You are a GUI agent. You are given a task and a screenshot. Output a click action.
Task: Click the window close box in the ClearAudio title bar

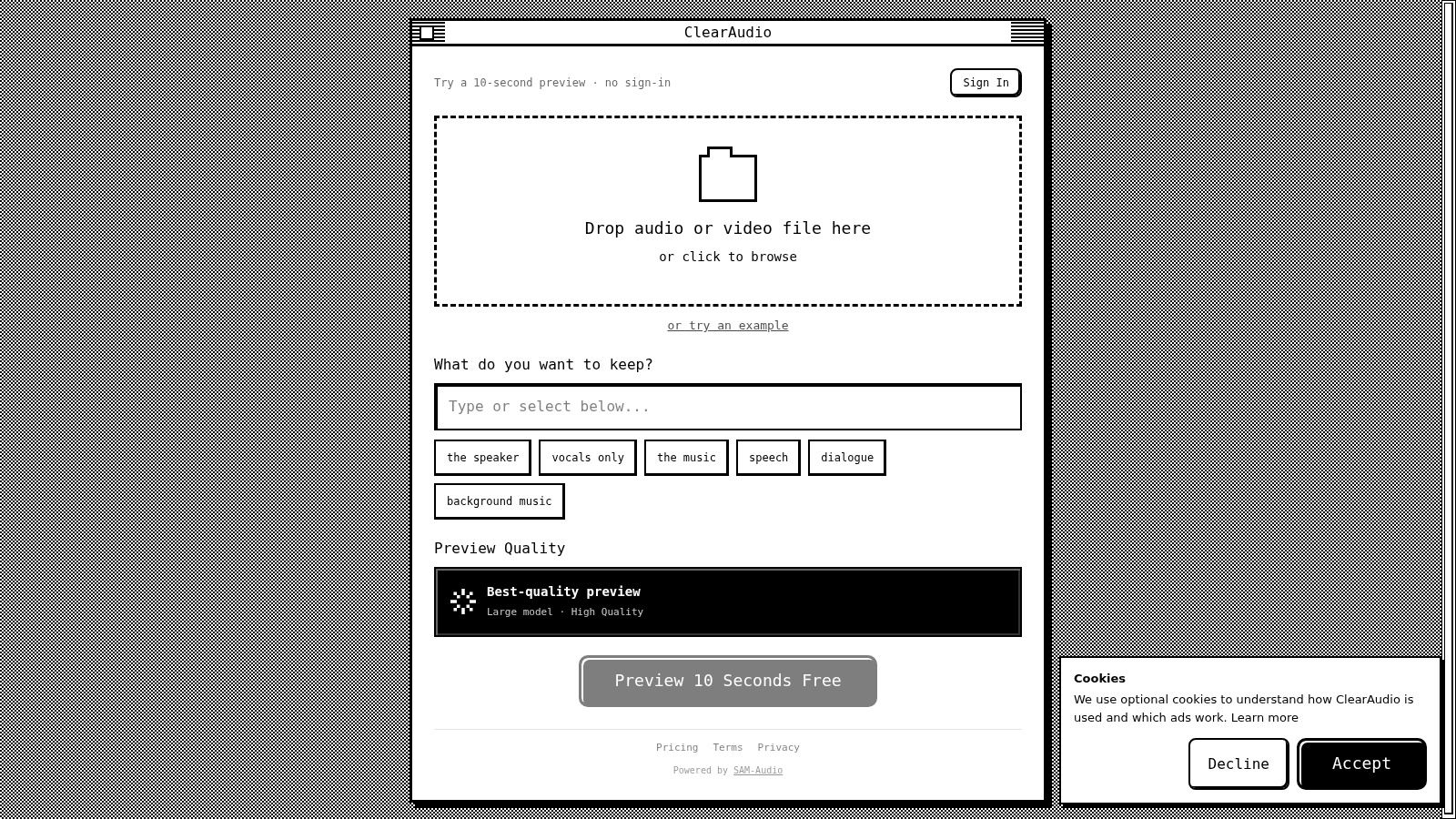coord(427,33)
